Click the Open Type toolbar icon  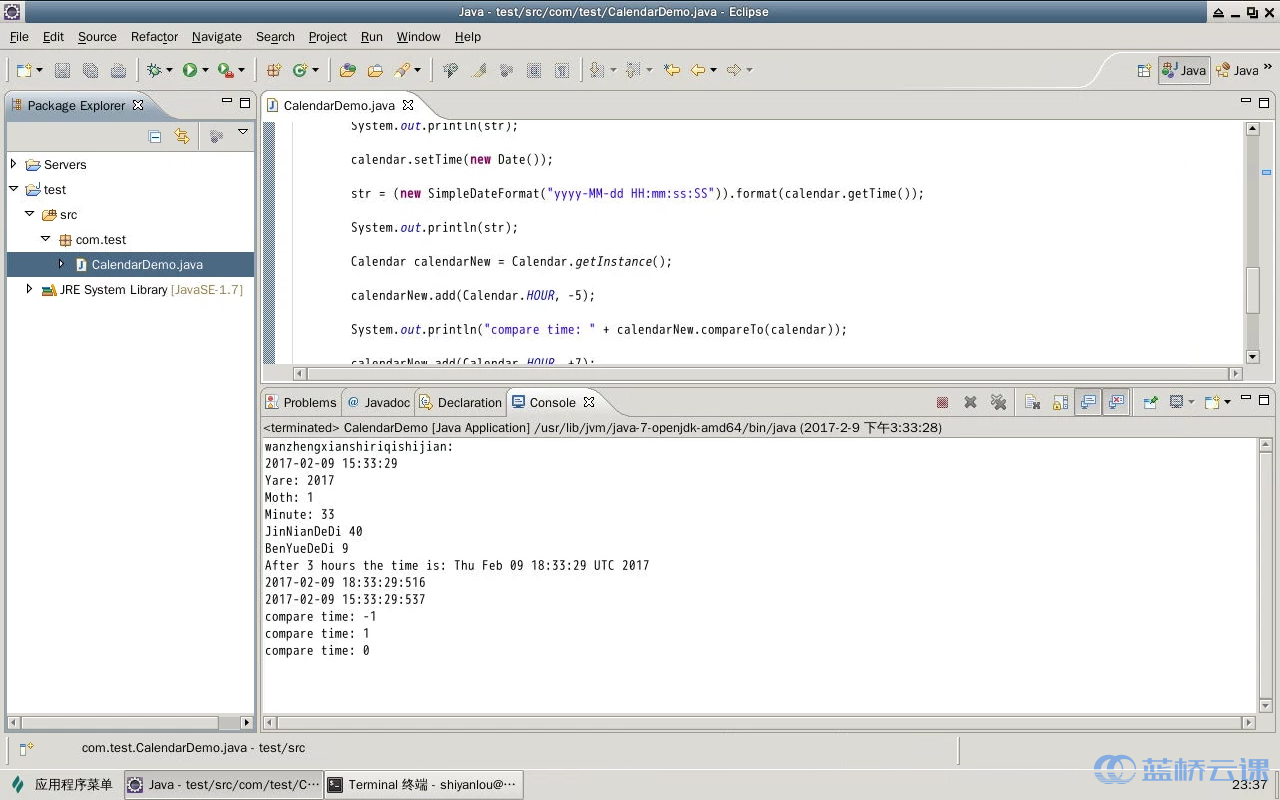tap(347, 70)
